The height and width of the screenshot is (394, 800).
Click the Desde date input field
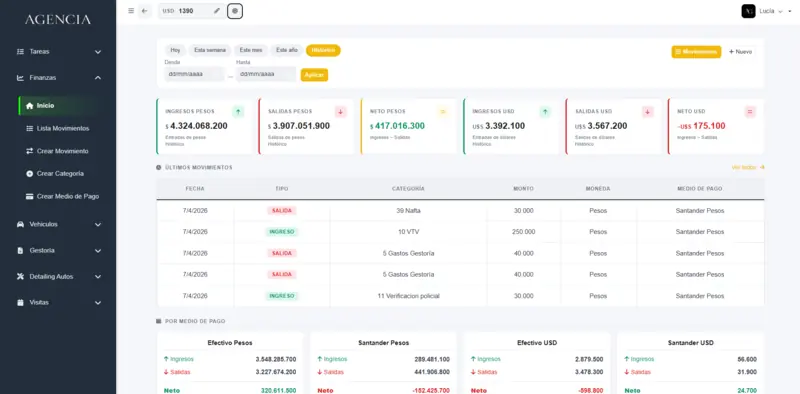194,74
